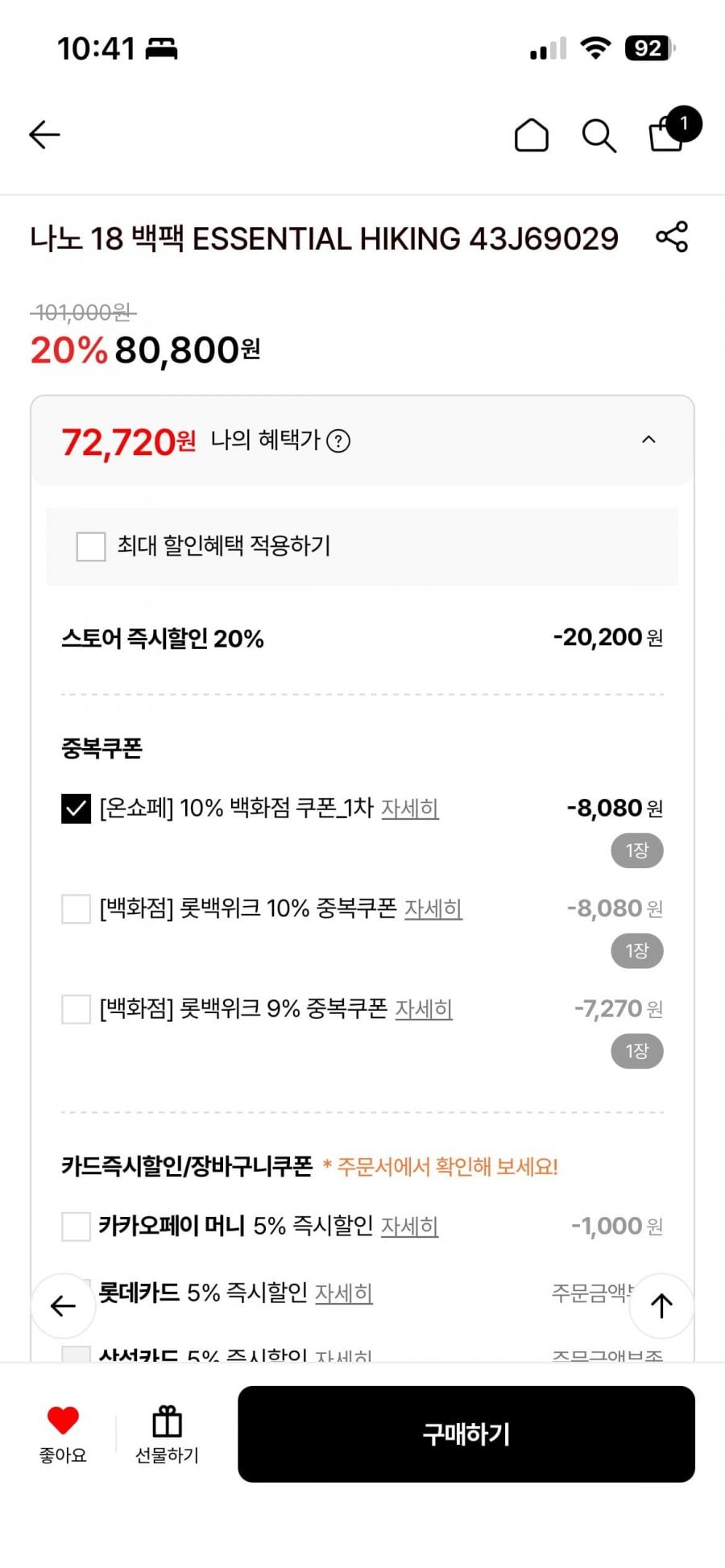Image resolution: width=725 pixels, height=1568 pixels.
Task: Open search with magnifier icon
Action: 599,135
